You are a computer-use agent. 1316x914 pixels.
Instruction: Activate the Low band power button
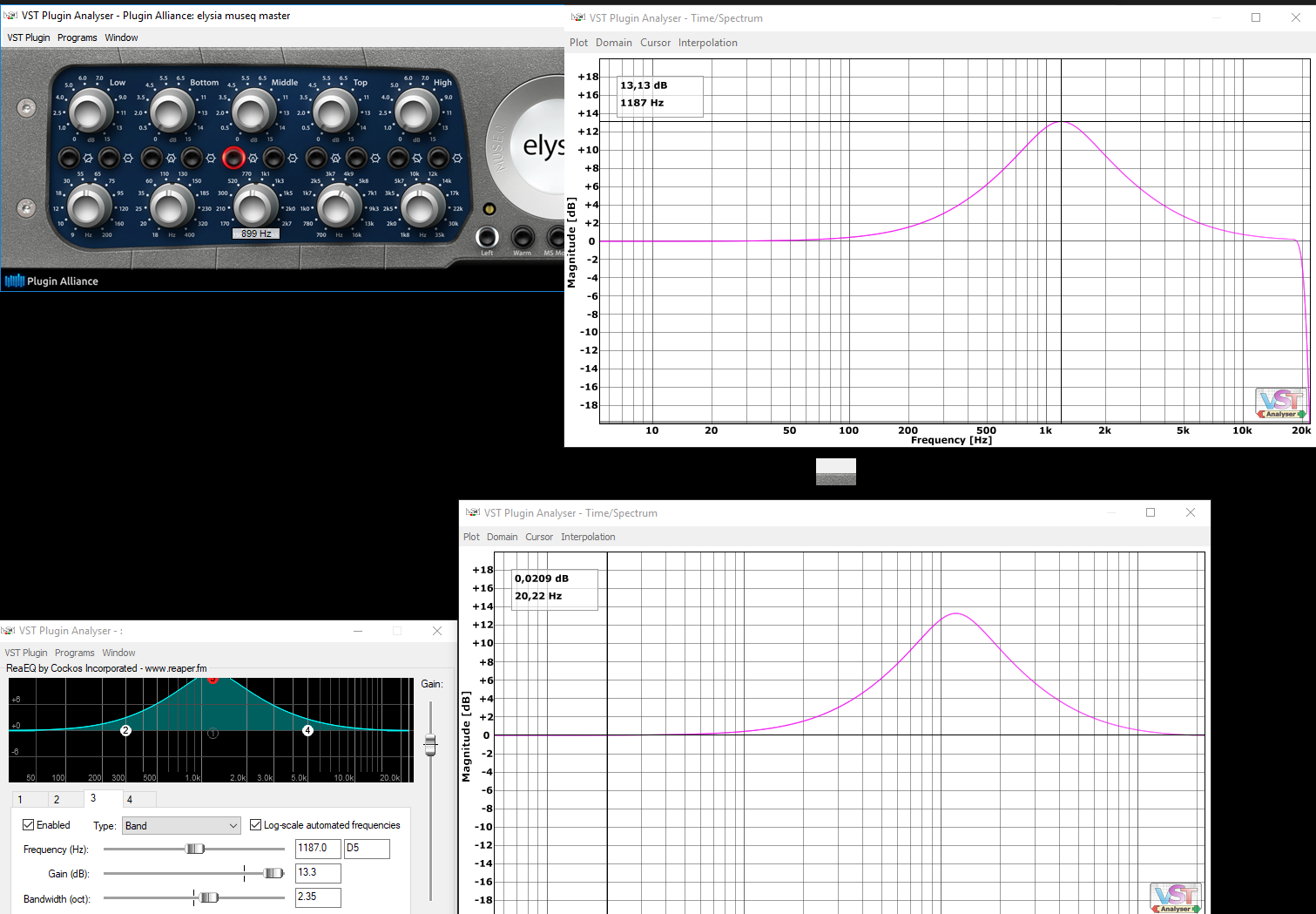pos(68,158)
